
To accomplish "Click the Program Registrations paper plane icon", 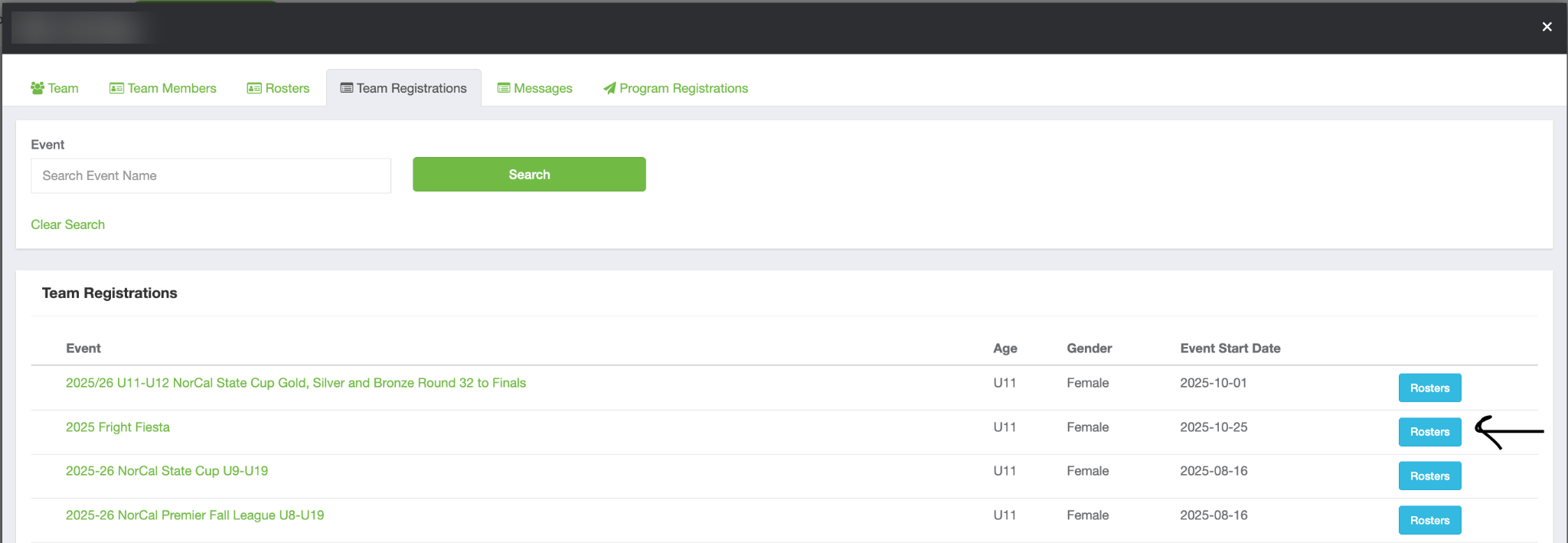I will coord(609,88).
